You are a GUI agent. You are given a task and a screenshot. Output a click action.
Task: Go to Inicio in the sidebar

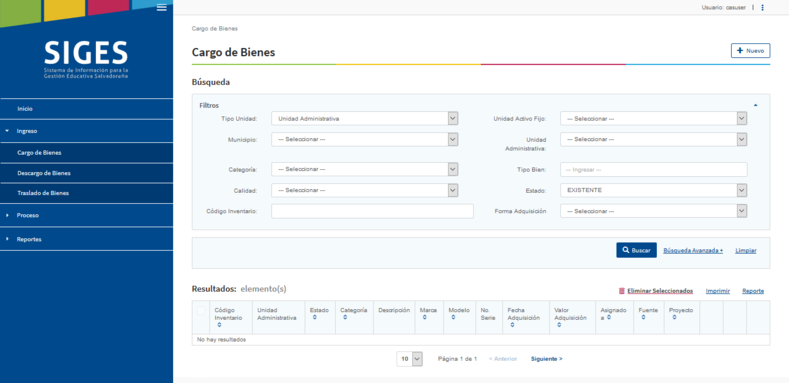pyautogui.click(x=87, y=109)
